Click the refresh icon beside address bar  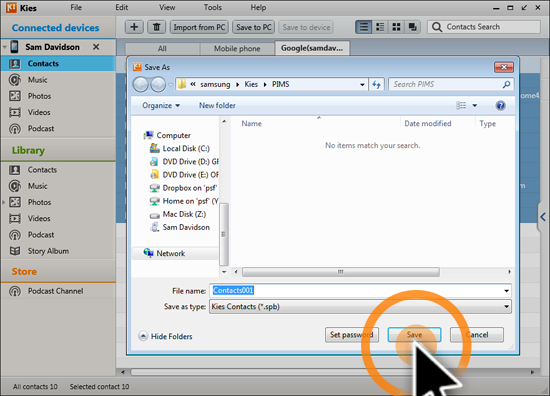pos(376,85)
